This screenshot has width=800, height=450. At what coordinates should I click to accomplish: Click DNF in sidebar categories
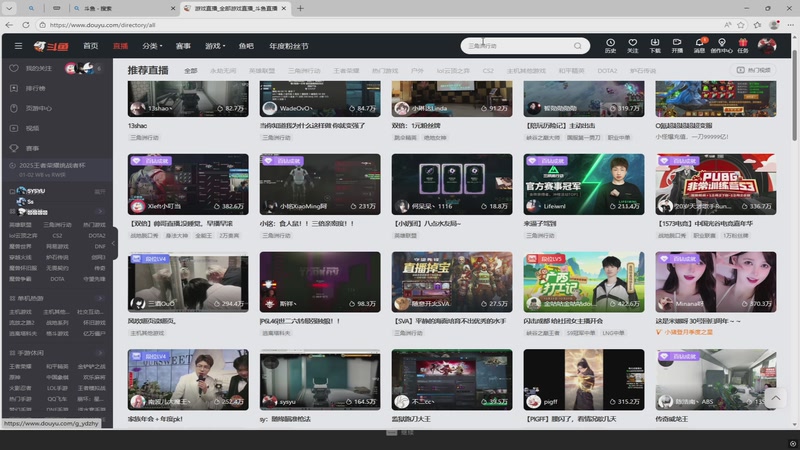coord(99,246)
